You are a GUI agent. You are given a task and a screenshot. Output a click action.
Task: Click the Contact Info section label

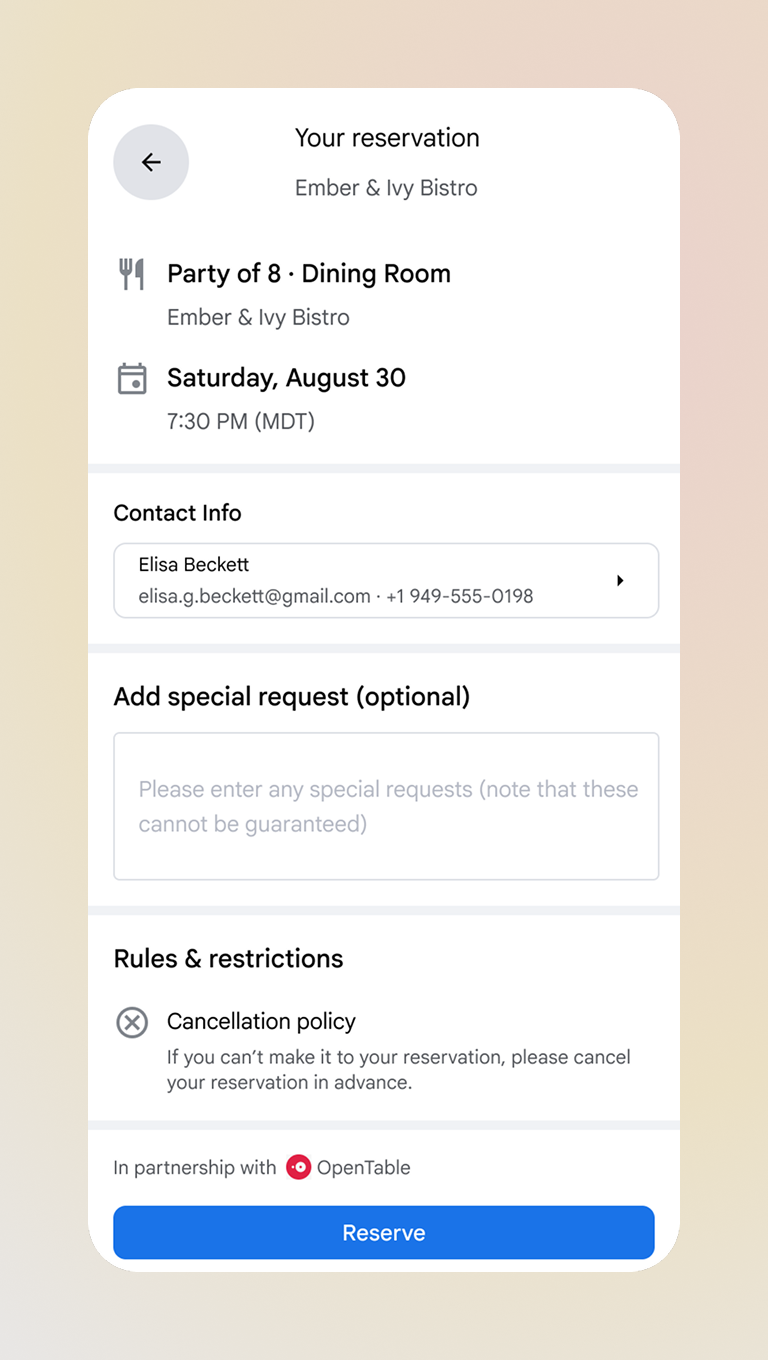[x=177, y=513]
